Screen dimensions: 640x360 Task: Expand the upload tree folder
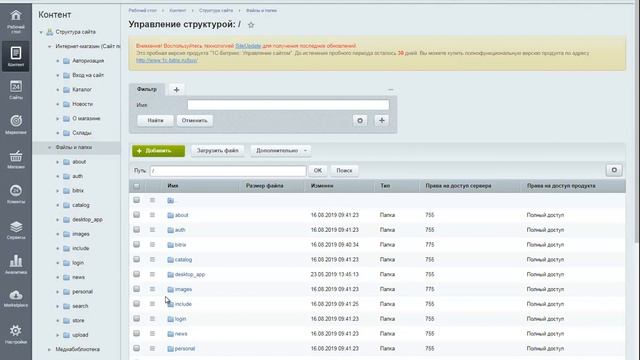(58, 335)
